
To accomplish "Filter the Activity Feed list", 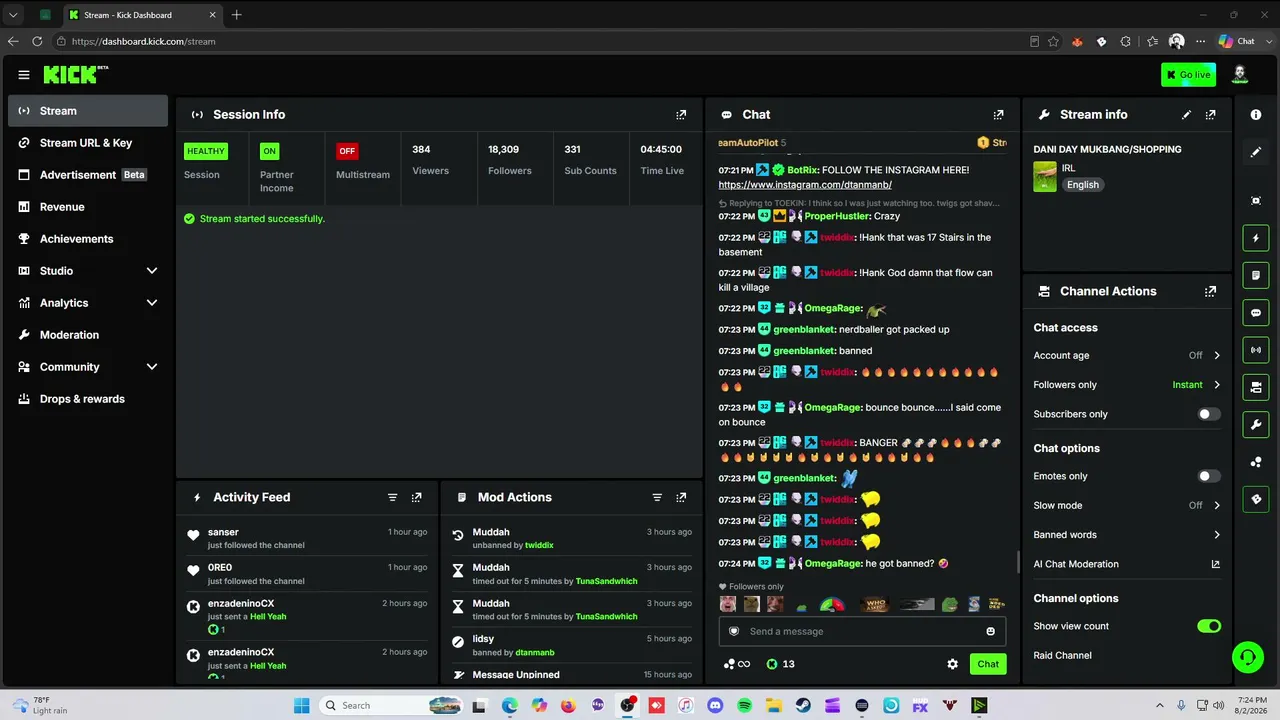I will [392, 497].
